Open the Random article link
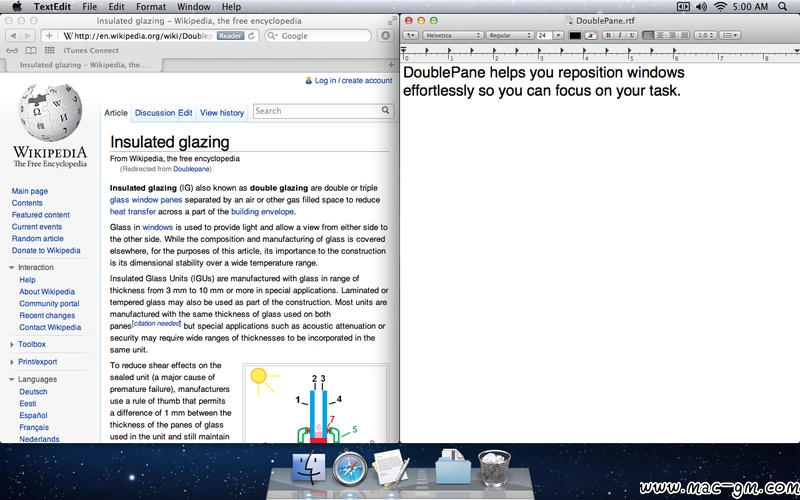Viewport: 800px width, 500px height. click(38, 239)
